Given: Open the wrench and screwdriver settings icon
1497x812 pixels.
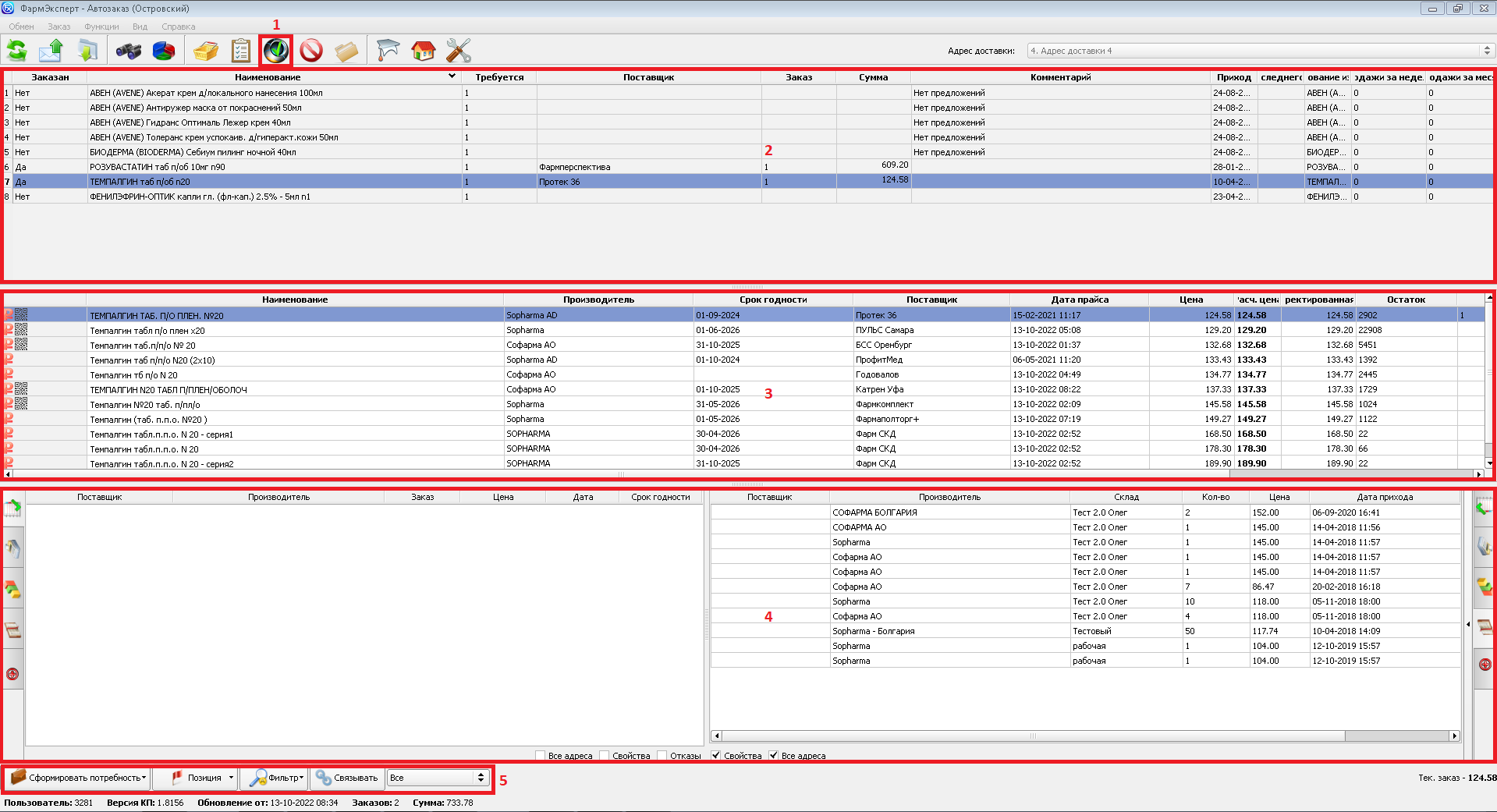Looking at the screenshot, I should pos(458,51).
